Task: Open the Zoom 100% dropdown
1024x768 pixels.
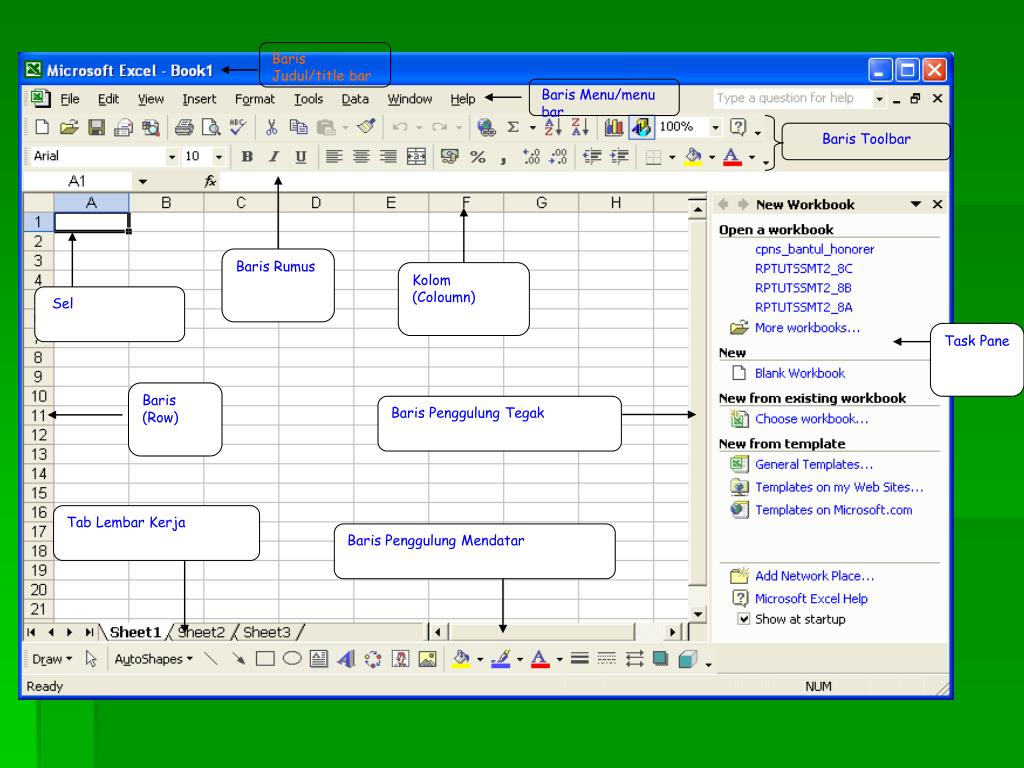Action: (x=716, y=127)
